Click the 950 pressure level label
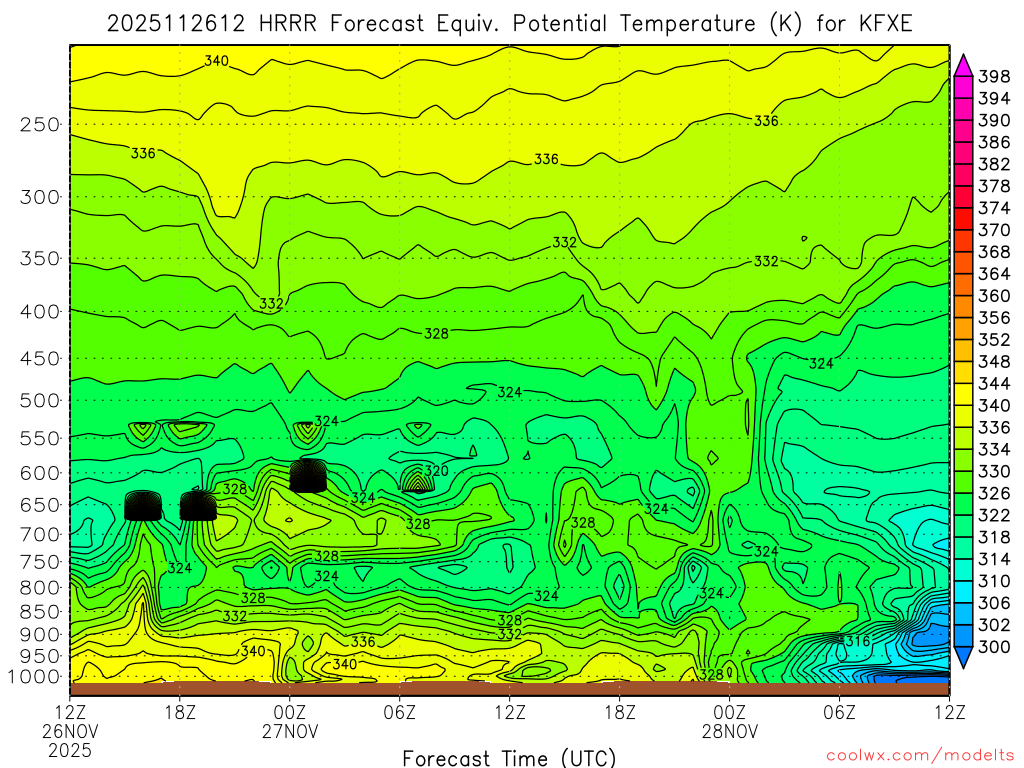This screenshot has height=768, width=1024. (x=40, y=656)
